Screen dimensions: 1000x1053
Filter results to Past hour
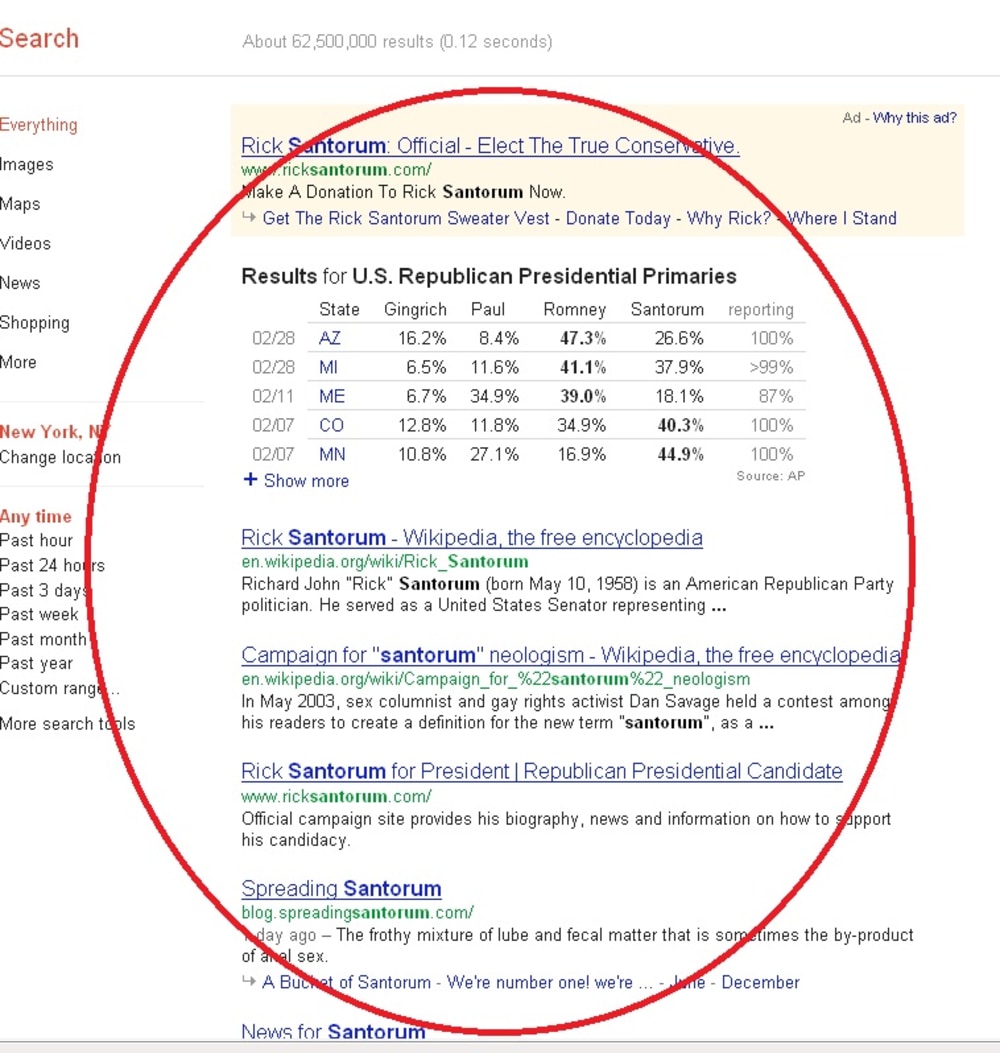pyautogui.click(x=36, y=541)
